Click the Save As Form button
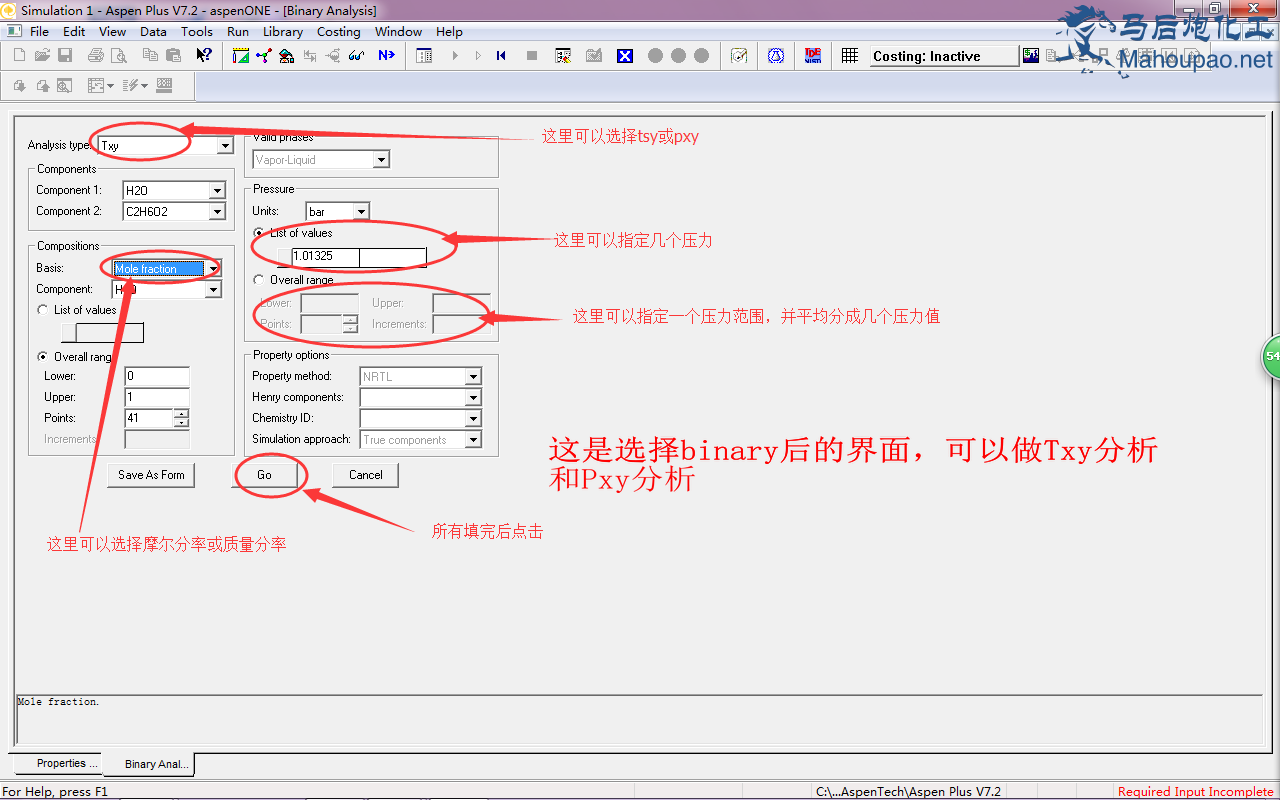 151,475
